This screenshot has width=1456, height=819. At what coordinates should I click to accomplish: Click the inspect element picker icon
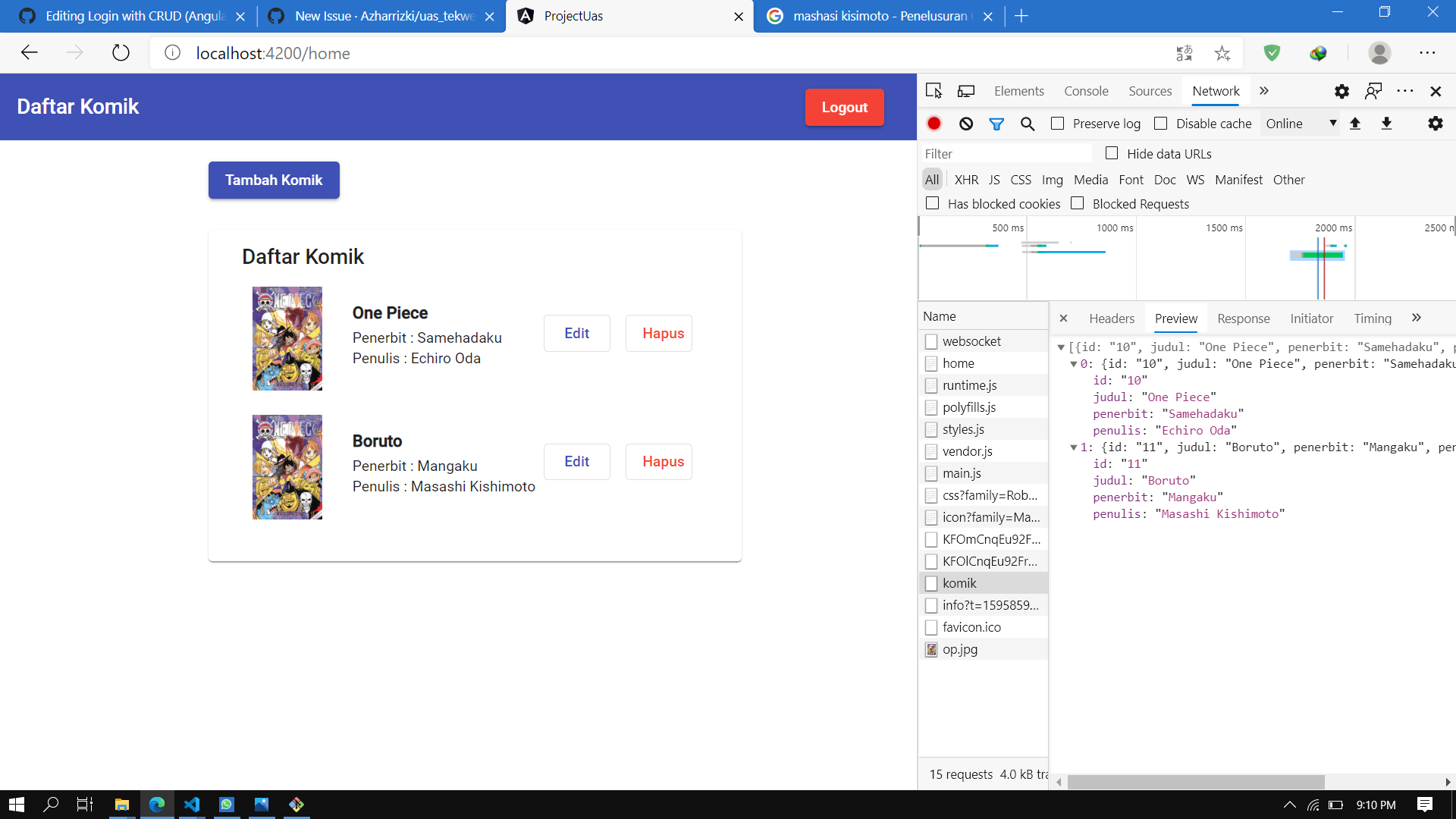[934, 91]
